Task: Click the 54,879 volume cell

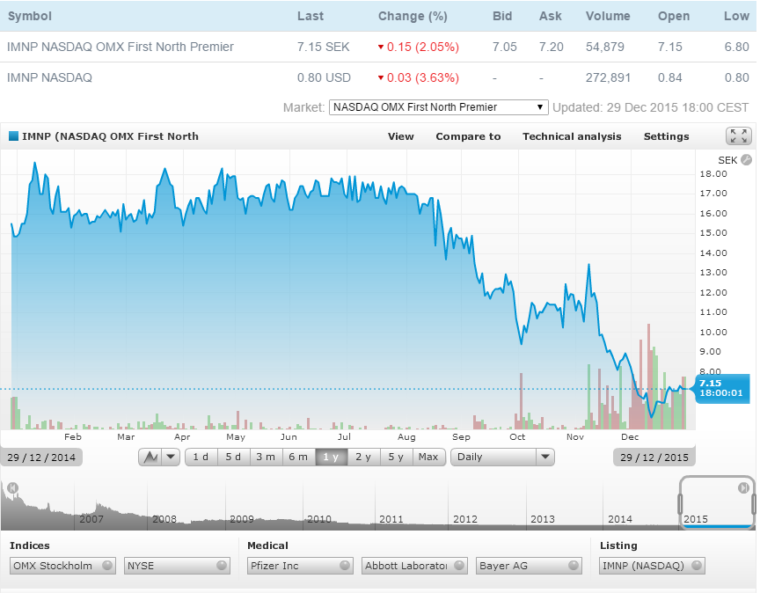Action: (605, 47)
